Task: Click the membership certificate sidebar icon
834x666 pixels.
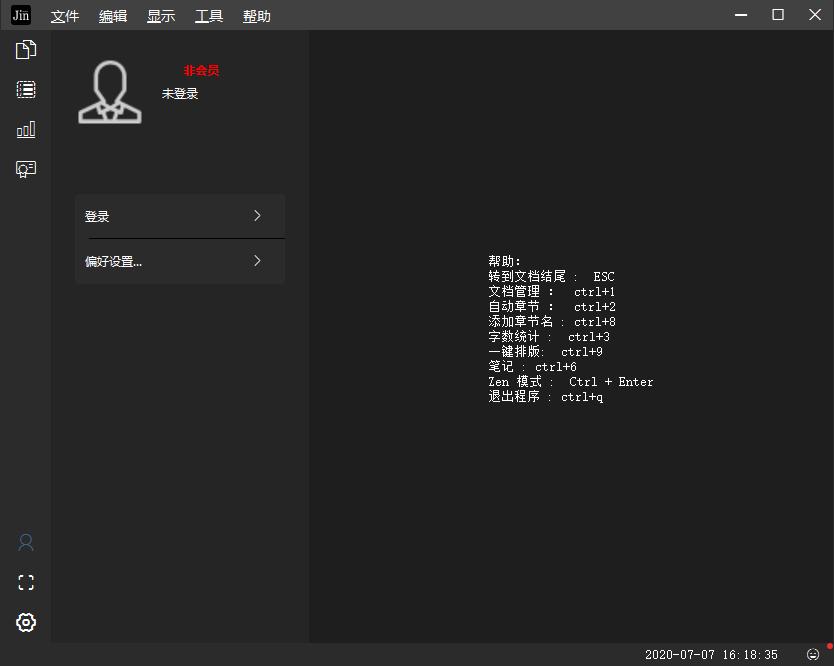Action: click(26, 169)
